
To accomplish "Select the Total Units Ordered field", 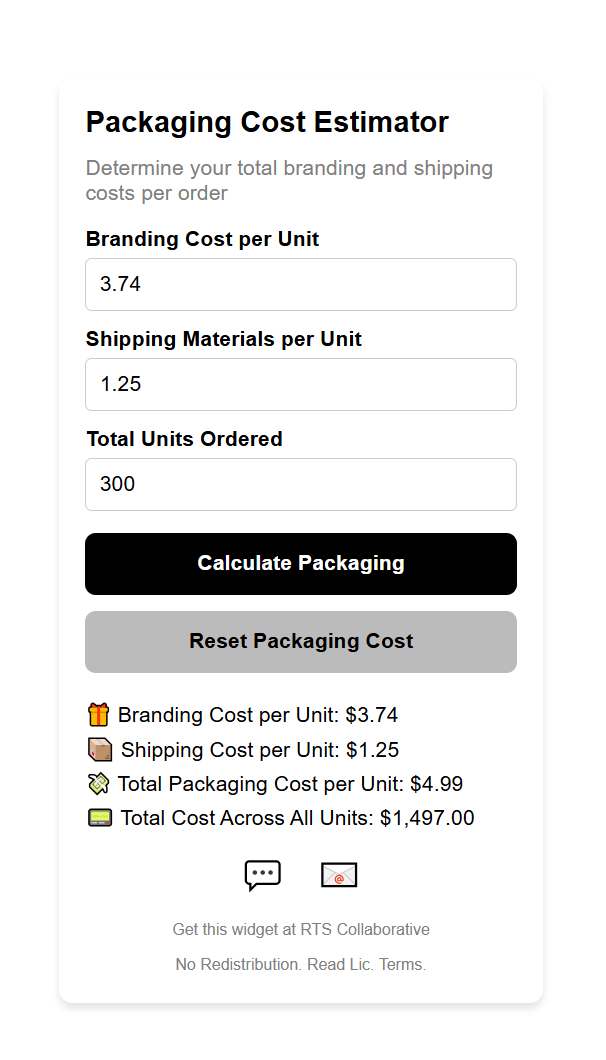I will coord(300,484).
